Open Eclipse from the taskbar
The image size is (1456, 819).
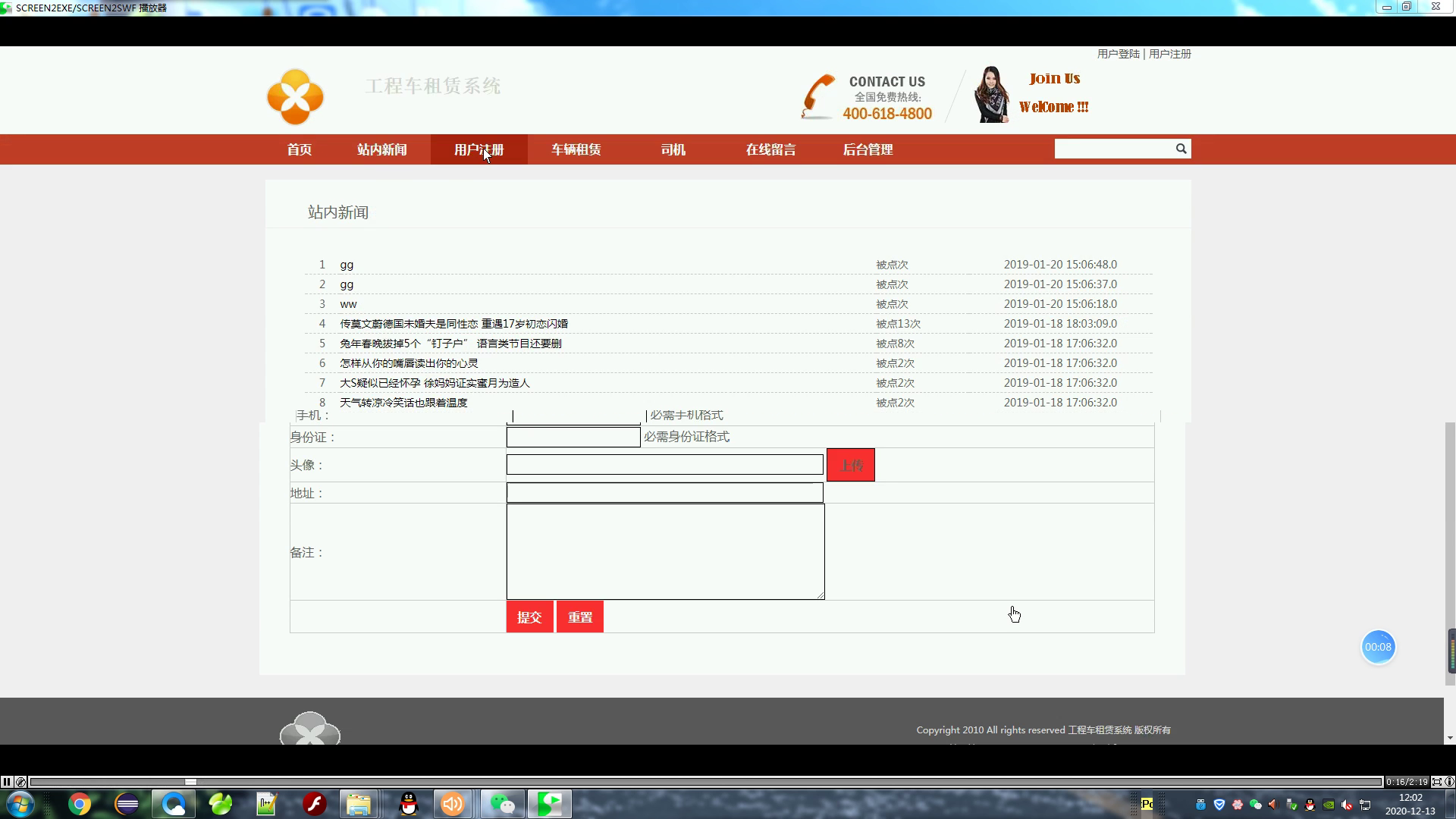[127, 804]
